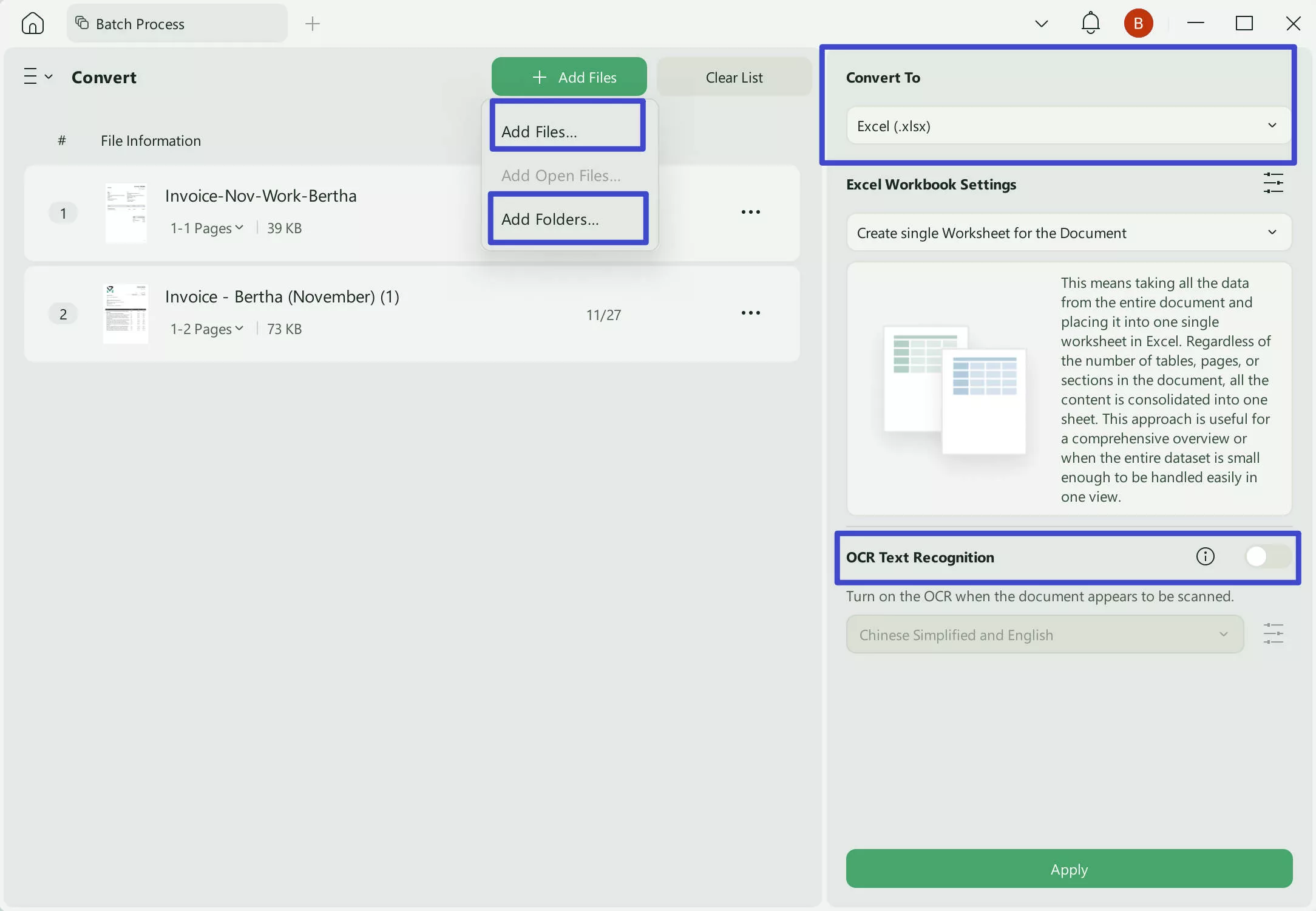Open more options for Invoice-Nov-Work-Bertha
Image resolution: width=1316 pixels, height=911 pixels.
(750, 212)
